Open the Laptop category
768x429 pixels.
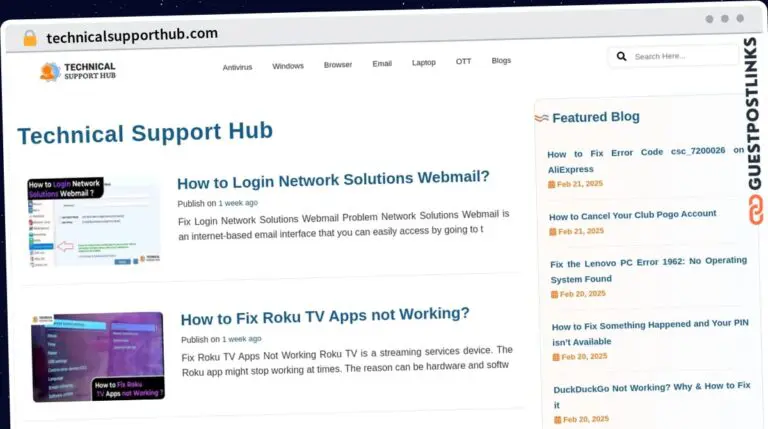(x=424, y=63)
